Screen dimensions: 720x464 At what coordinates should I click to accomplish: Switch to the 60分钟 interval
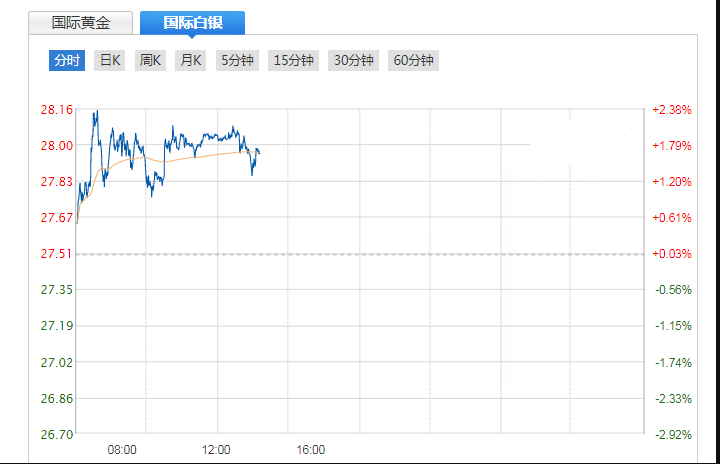[x=414, y=61]
